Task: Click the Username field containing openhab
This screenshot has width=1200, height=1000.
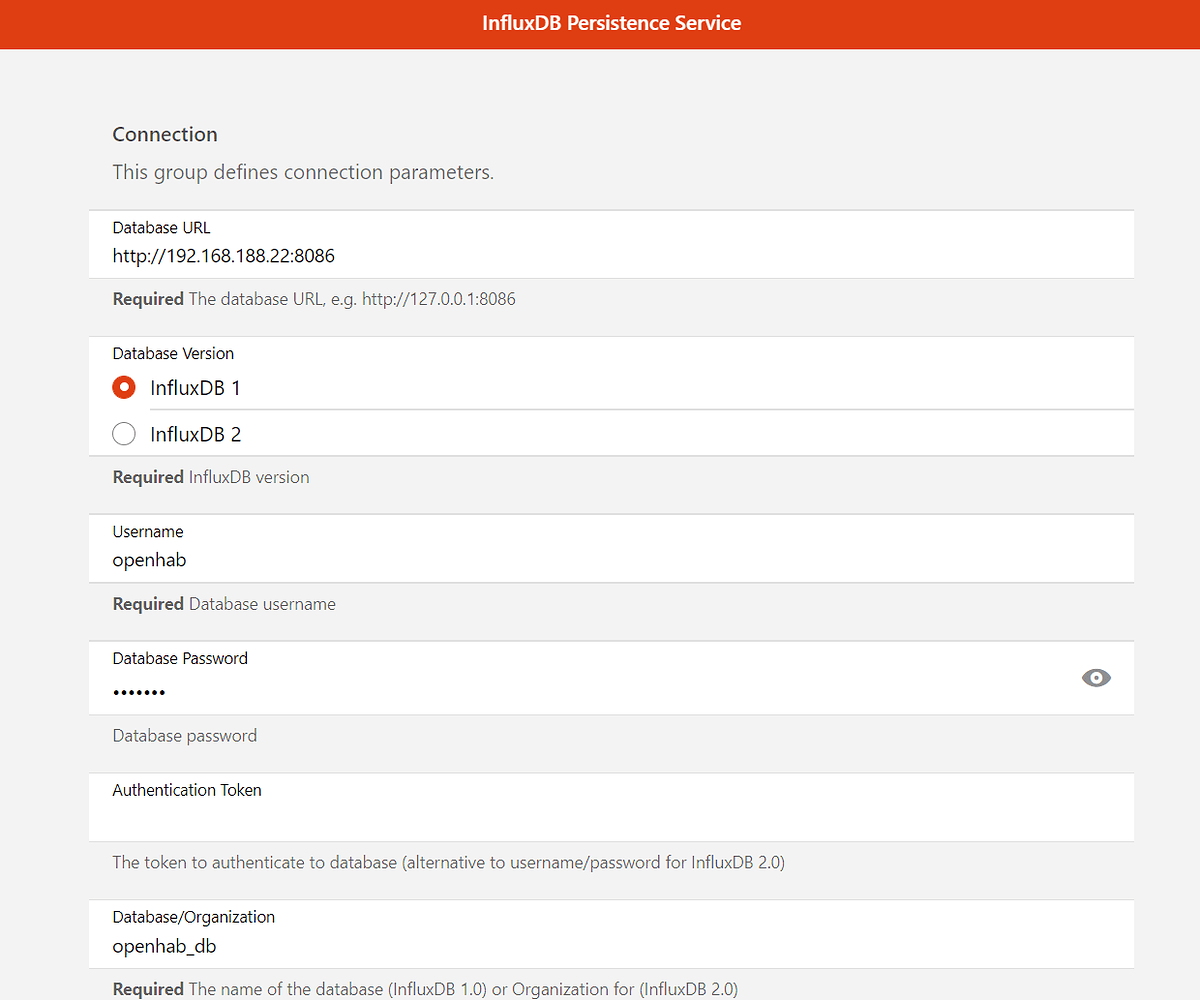Action: pyautogui.click(x=400, y=560)
